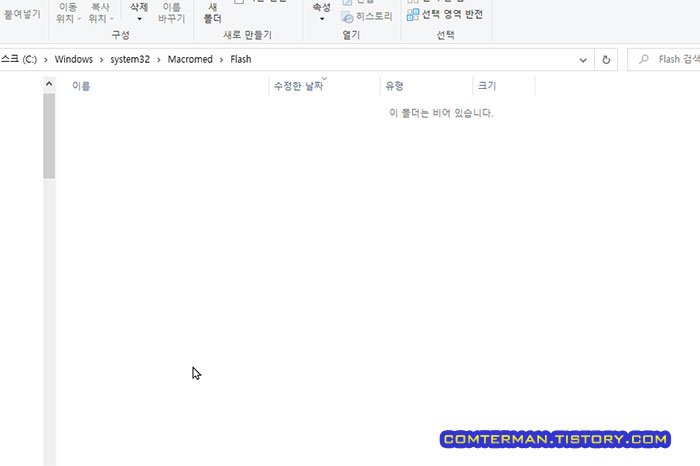Select the Windows breadcrumb in the address bar
Screen dimensions: 700x466
74,59
